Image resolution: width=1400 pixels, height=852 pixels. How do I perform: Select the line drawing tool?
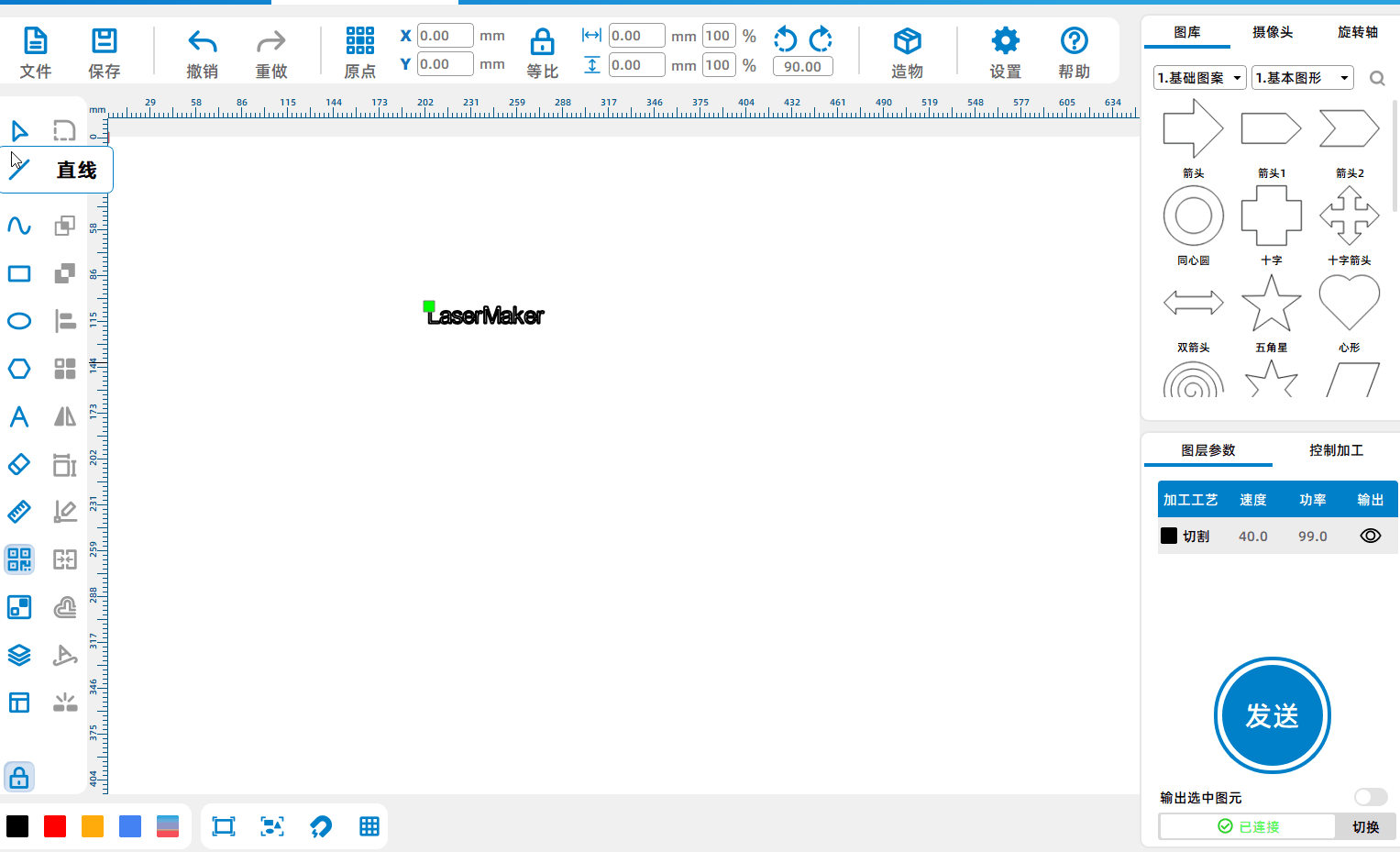tap(19, 170)
